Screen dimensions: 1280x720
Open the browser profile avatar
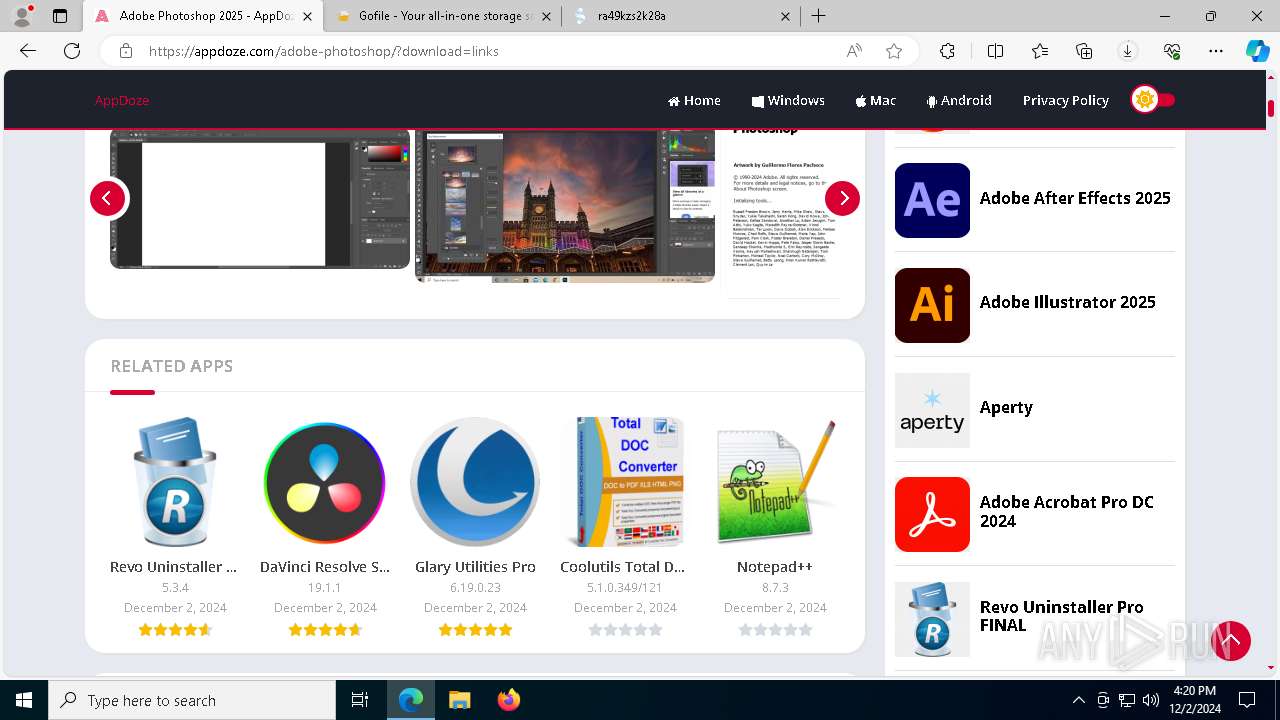22,16
